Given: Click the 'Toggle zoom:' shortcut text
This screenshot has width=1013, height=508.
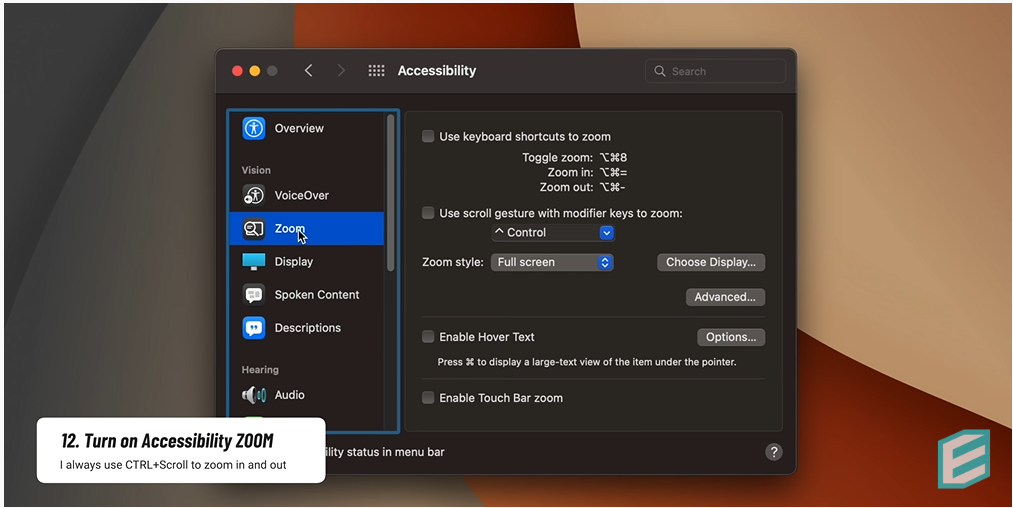Looking at the screenshot, I should (558, 157).
